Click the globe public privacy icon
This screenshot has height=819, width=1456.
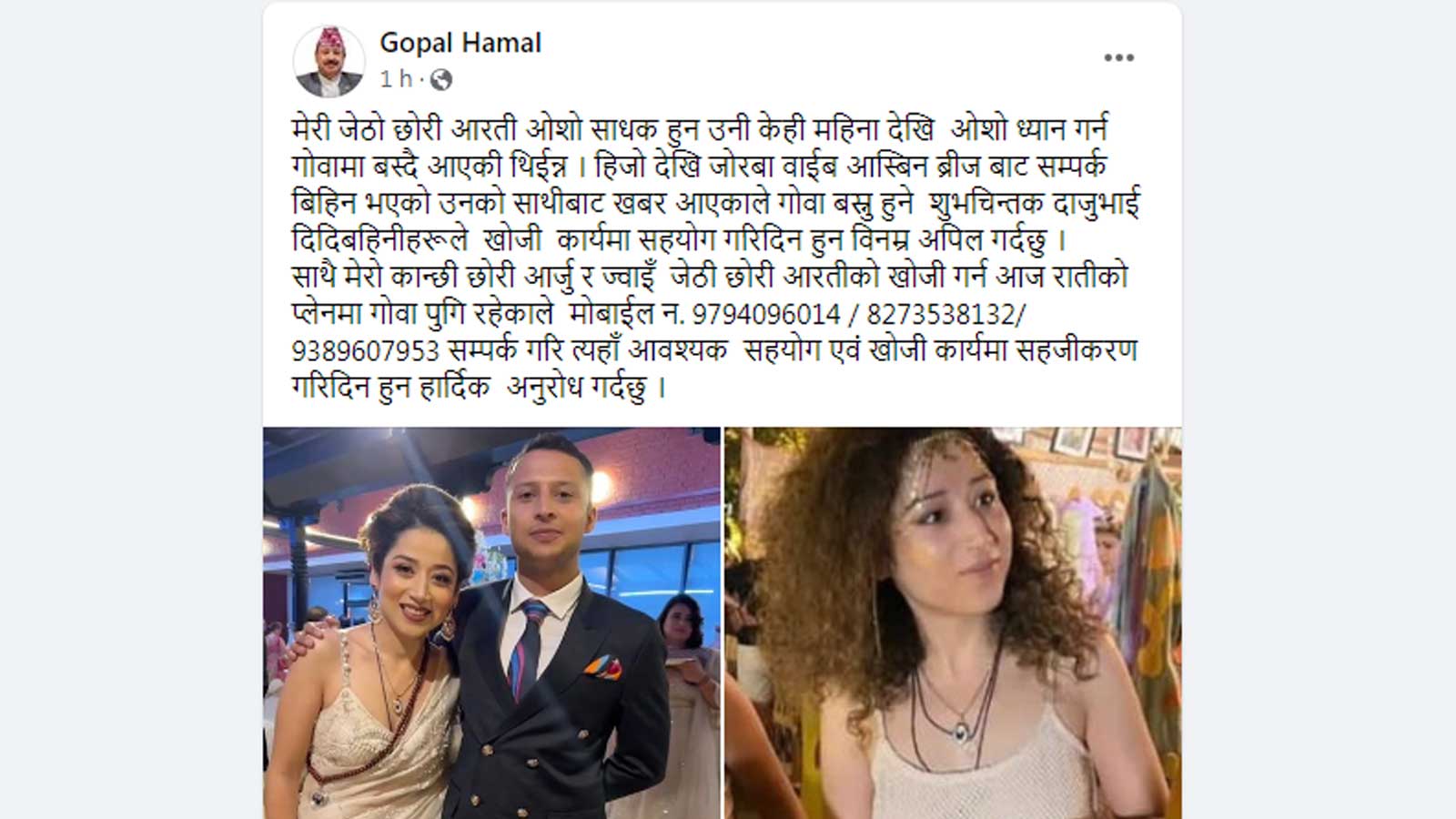[441, 80]
